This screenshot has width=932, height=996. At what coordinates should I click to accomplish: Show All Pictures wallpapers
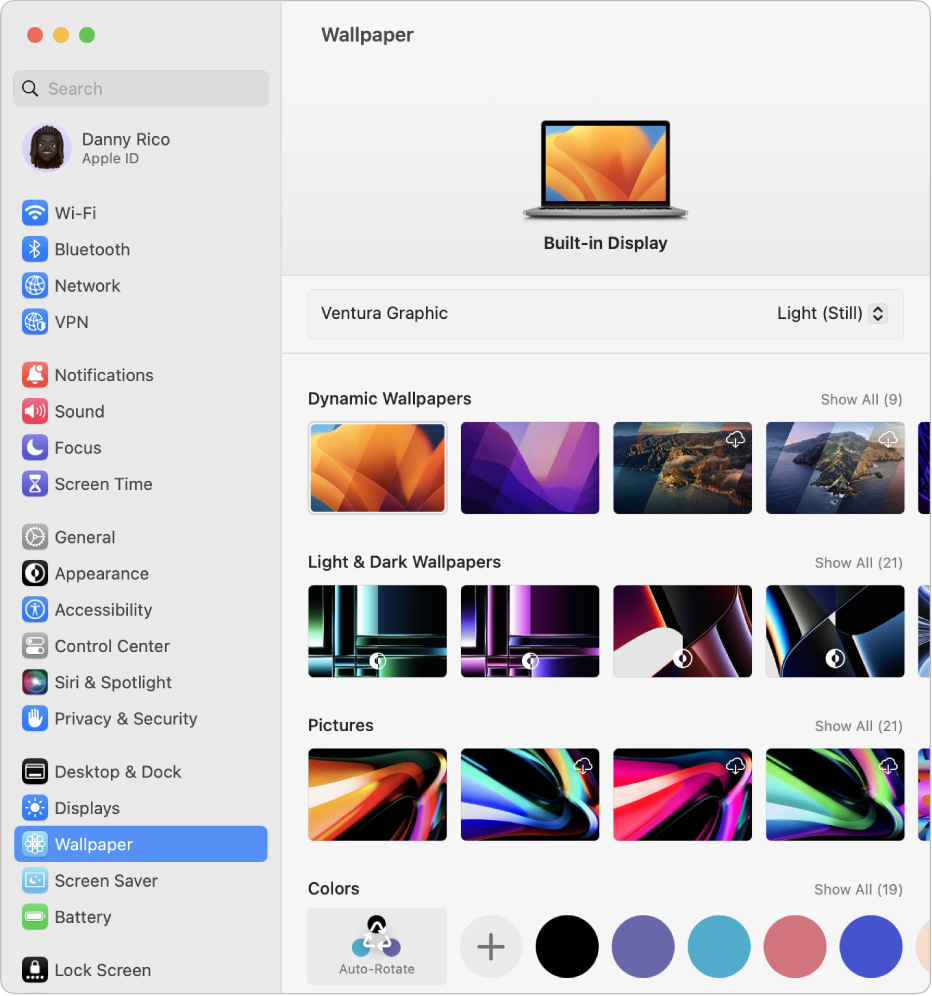858,726
